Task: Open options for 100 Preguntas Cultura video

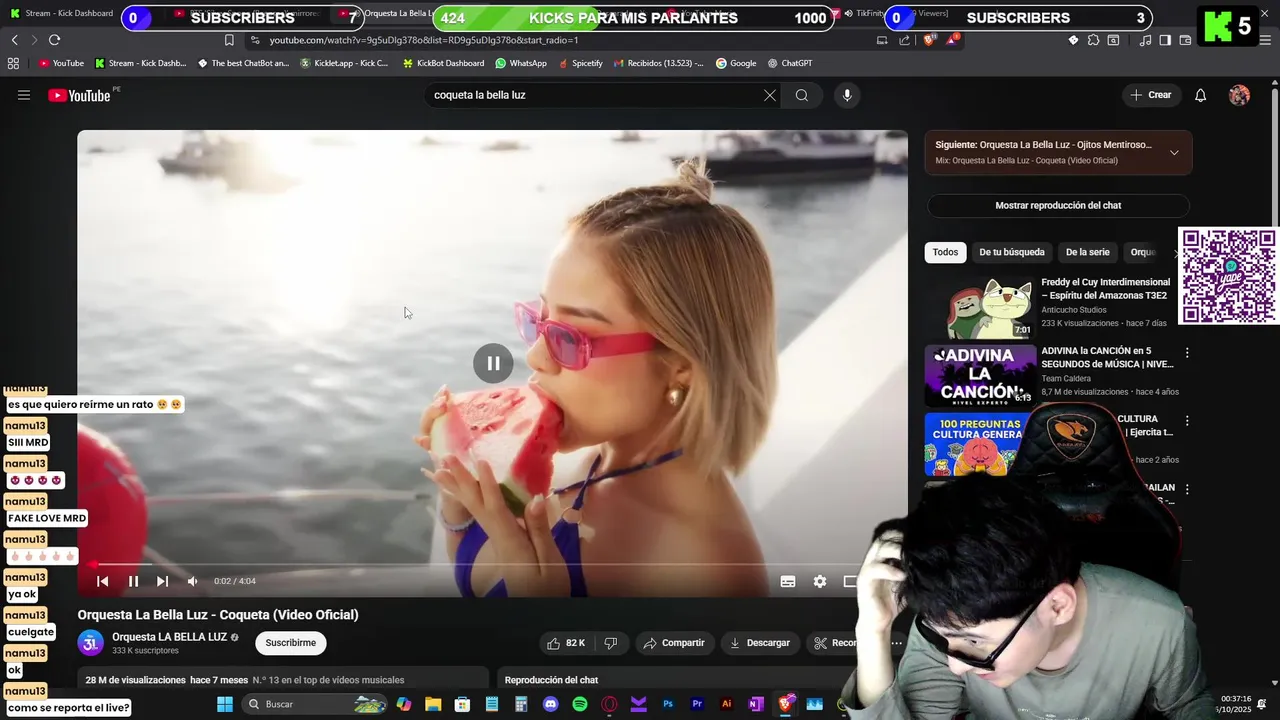Action: [x=1187, y=421]
